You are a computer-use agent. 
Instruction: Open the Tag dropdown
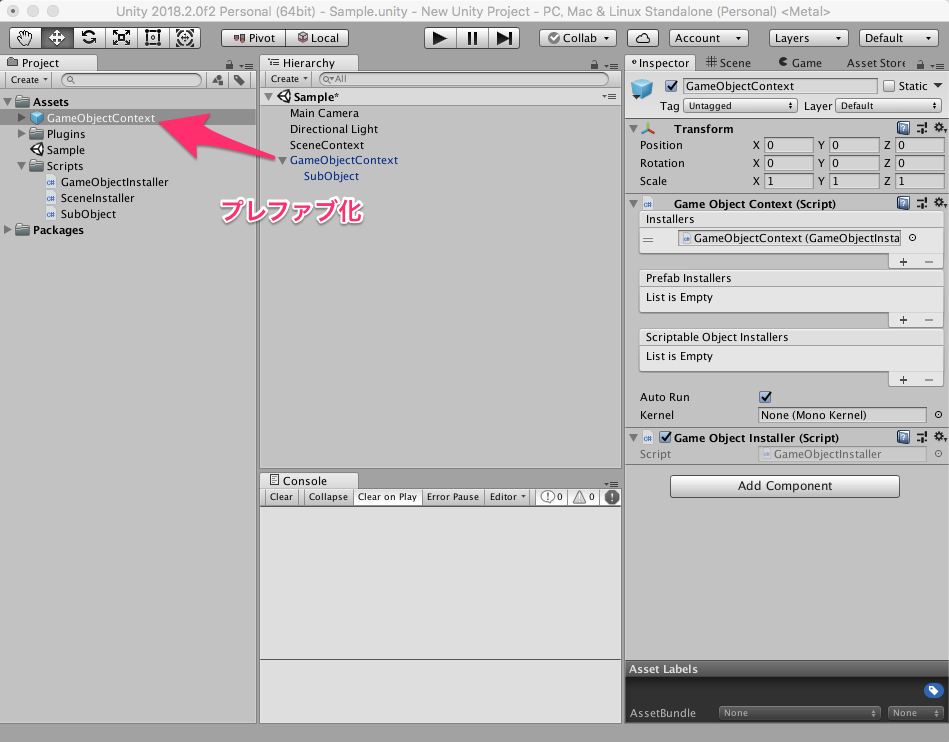tap(740, 106)
